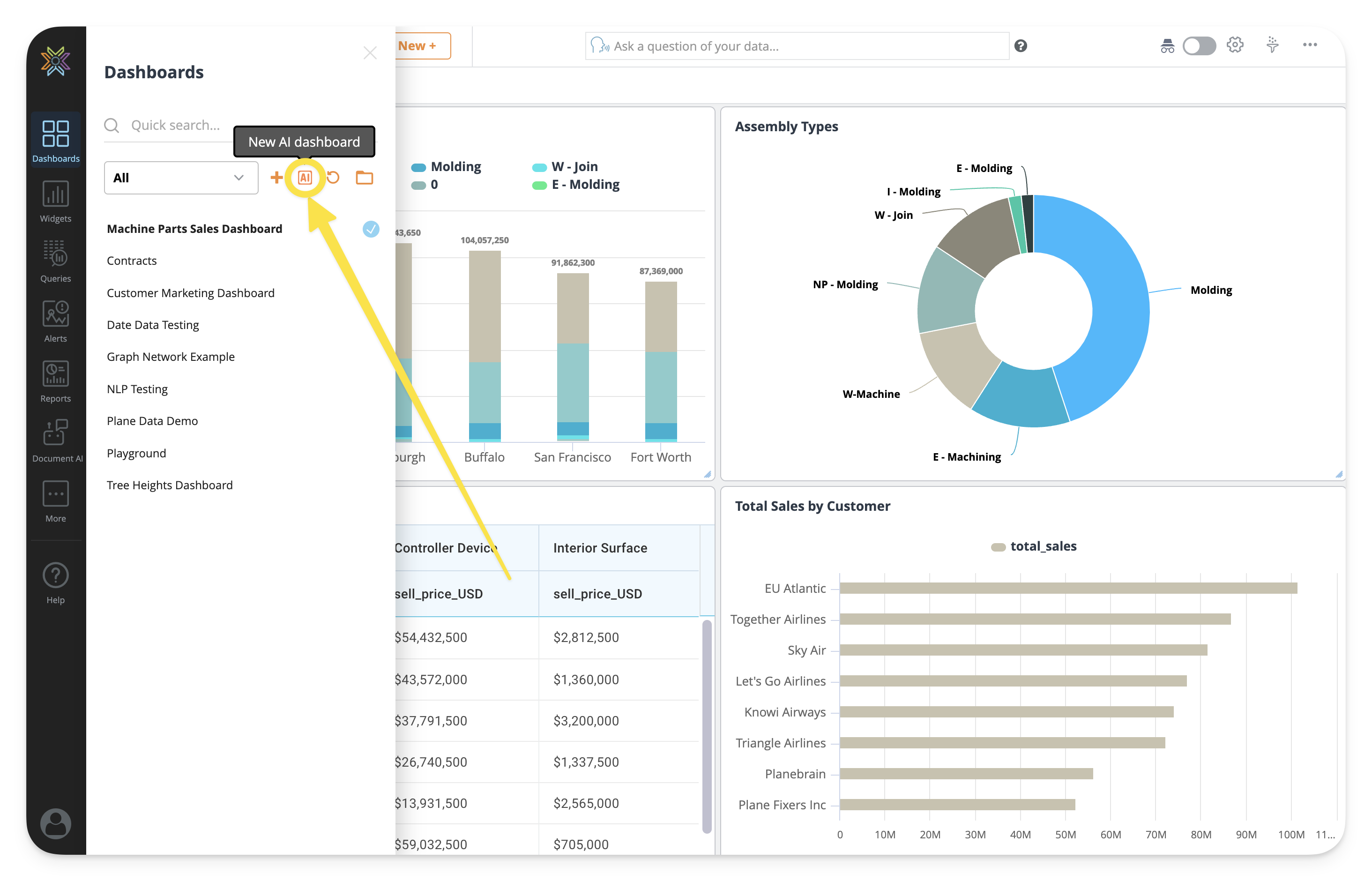1372x881 pixels.
Task: Open the orange folder icon
Action: point(364,178)
